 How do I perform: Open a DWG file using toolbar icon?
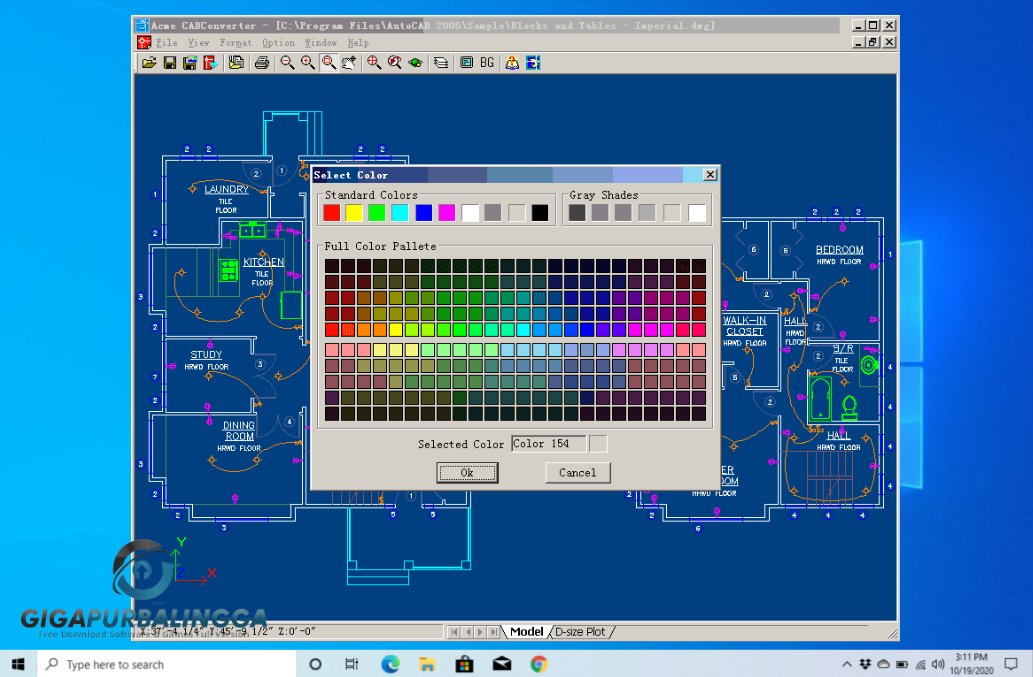147,62
